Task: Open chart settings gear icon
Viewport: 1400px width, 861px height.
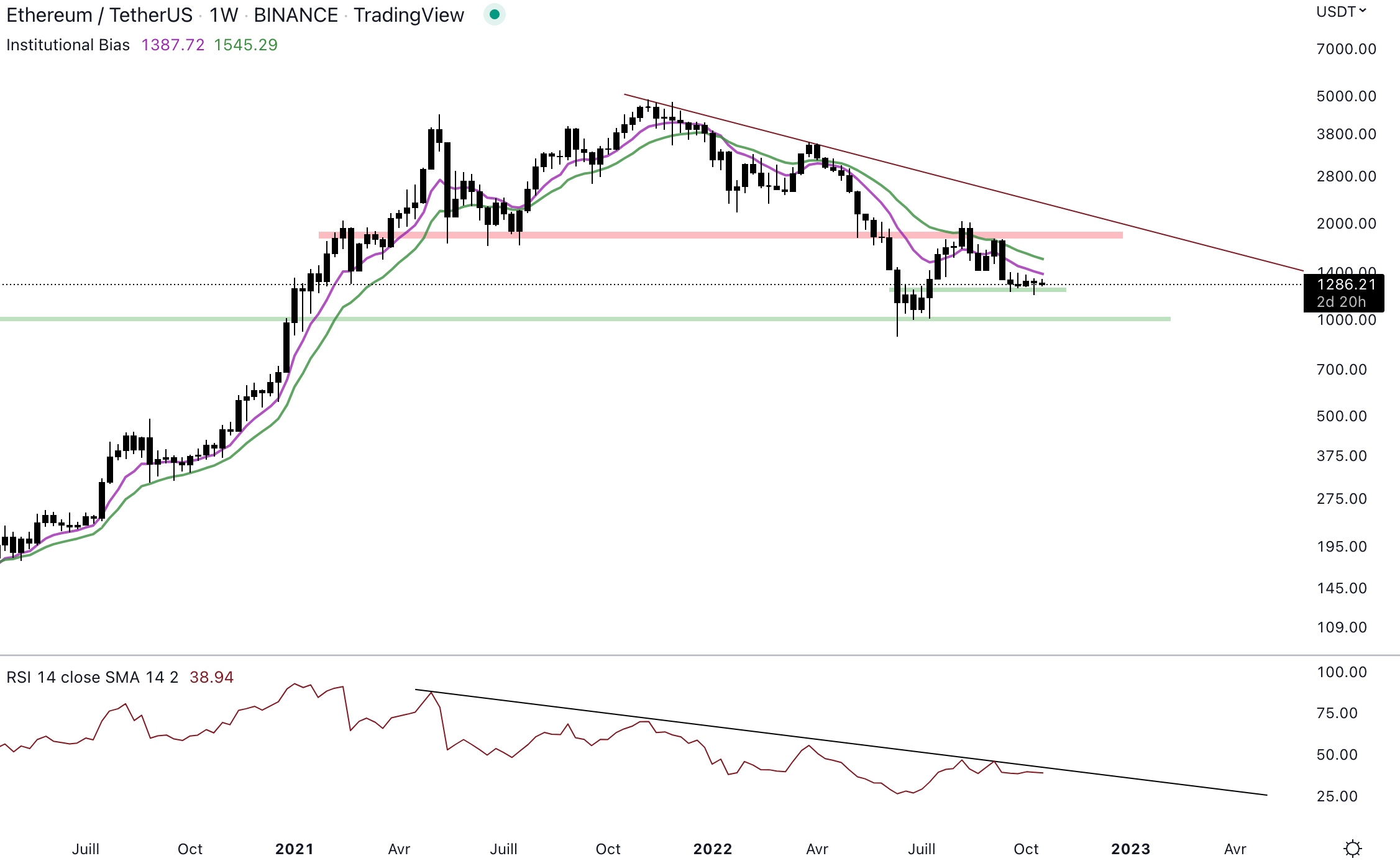Action: (1352, 848)
